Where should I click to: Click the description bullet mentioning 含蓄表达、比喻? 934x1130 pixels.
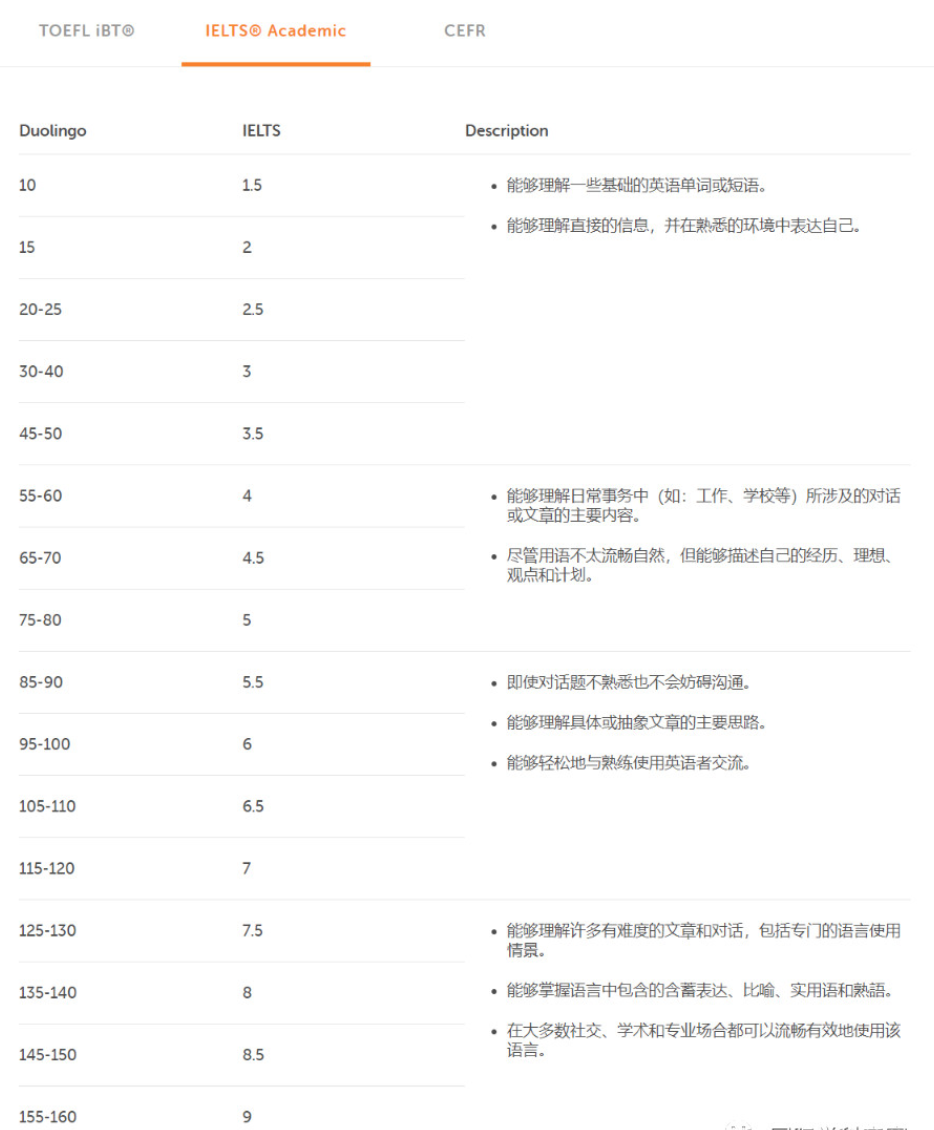tap(699, 991)
